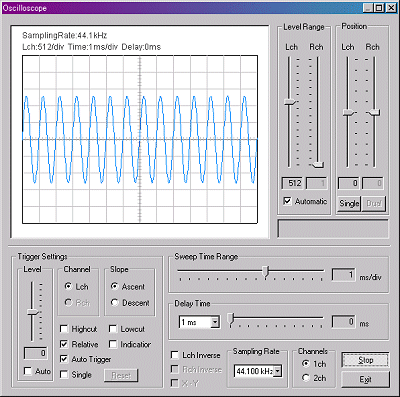
Task: Open the Delay Time unit dropdown
Action: pyautogui.click(x=215, y=322)
